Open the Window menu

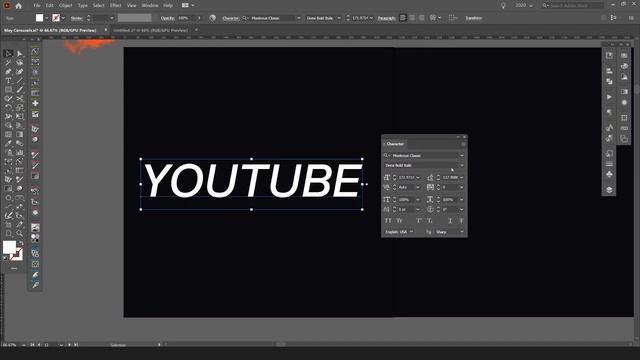tap(150, 6)
